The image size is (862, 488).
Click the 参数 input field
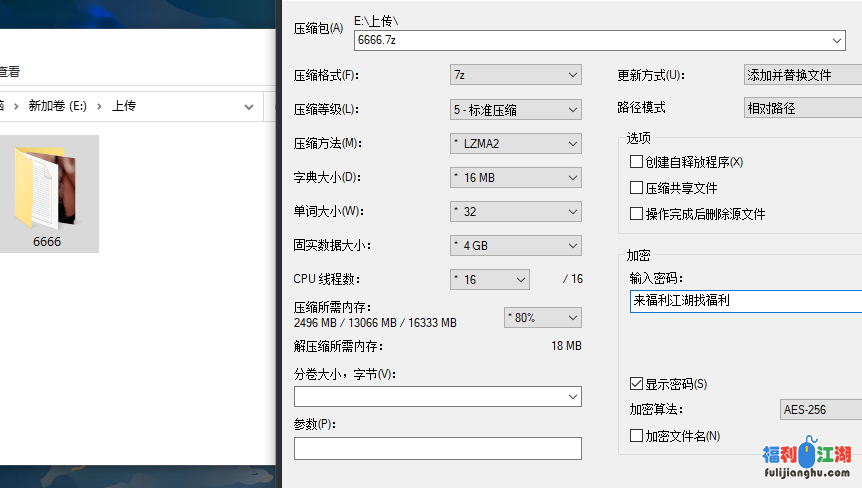coord(437,448)
